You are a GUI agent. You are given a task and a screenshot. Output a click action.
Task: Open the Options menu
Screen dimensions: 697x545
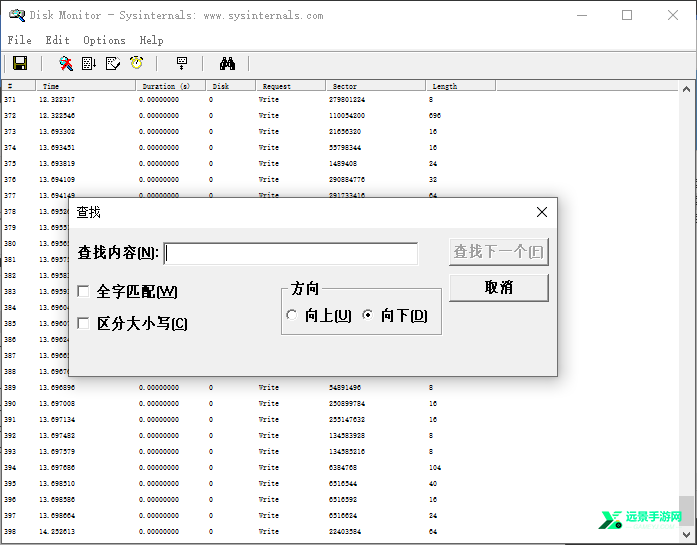[x=104, y=40]
